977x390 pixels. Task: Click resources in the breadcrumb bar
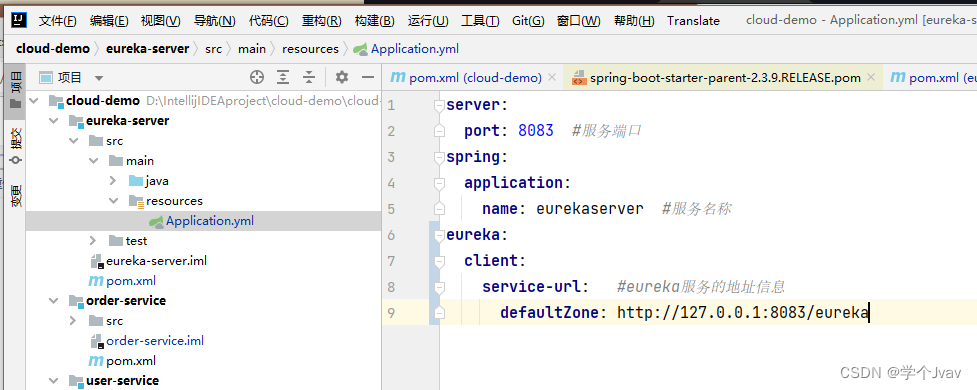(x=310, y=49)
